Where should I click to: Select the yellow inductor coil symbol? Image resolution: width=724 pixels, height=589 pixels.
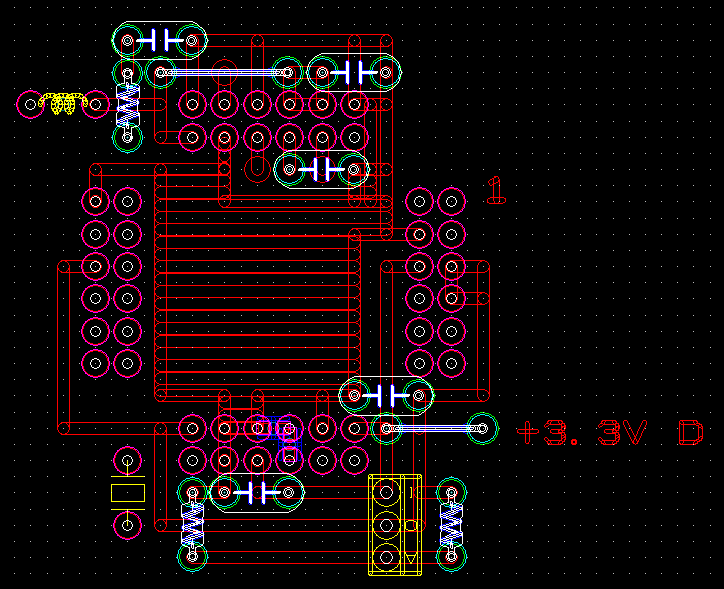(63, 104)
